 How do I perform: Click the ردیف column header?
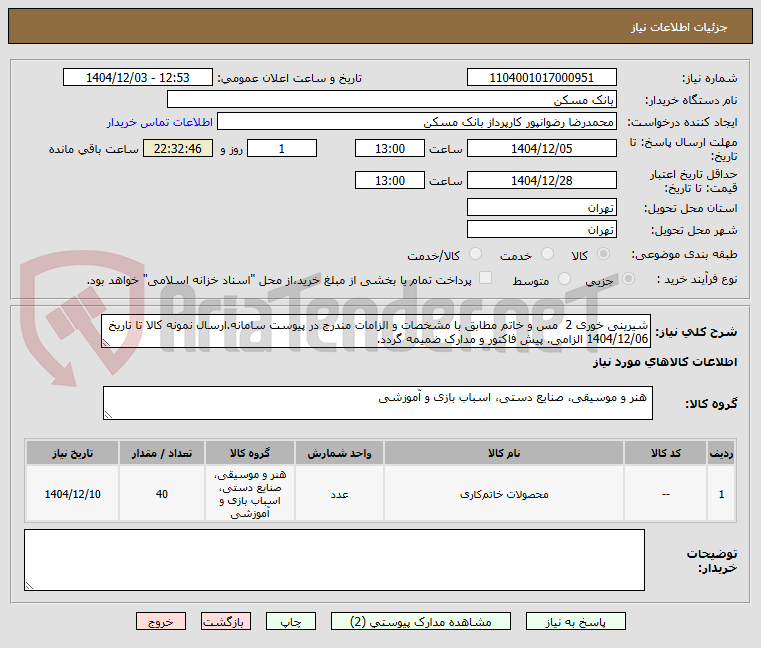(721, 453)
